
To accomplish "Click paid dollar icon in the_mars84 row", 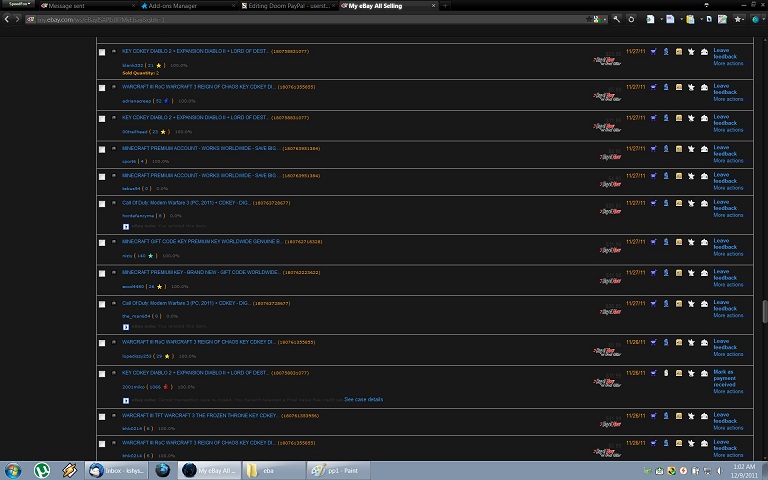I will coord(666,304).
